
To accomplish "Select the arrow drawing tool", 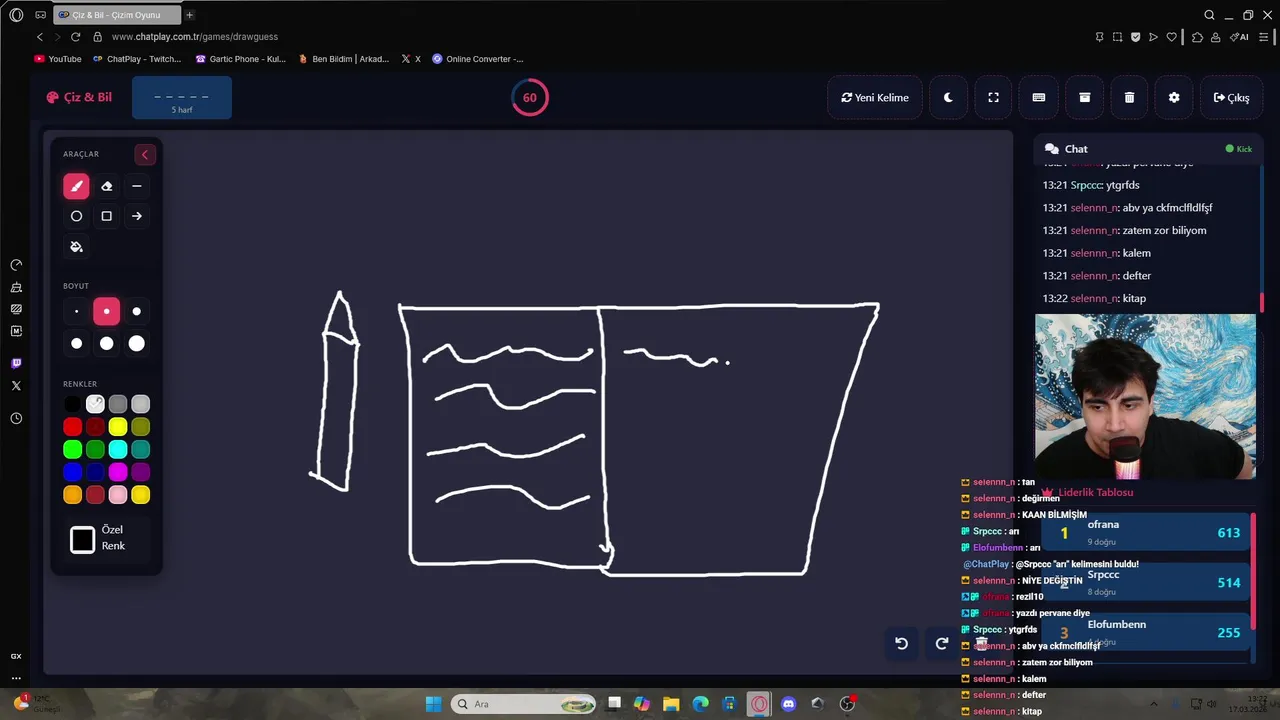I will 137,216.
